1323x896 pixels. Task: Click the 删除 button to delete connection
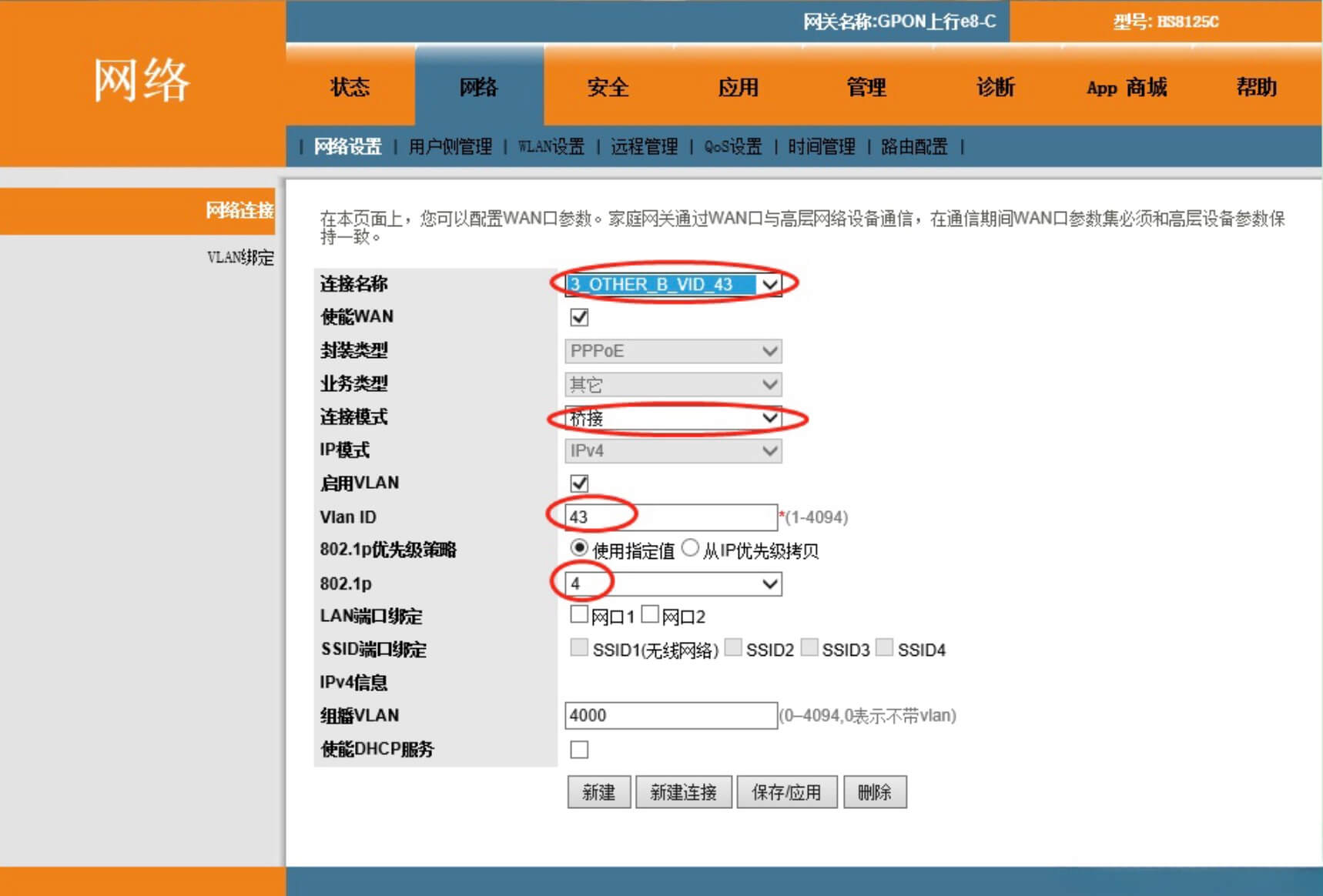[875, 791]
